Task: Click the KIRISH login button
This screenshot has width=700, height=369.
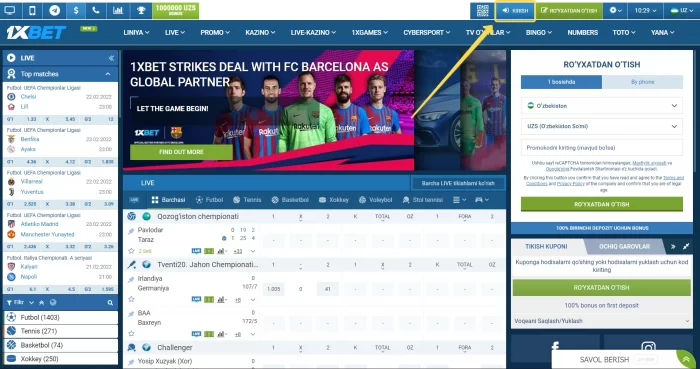Action: click(x=515, y=10)
